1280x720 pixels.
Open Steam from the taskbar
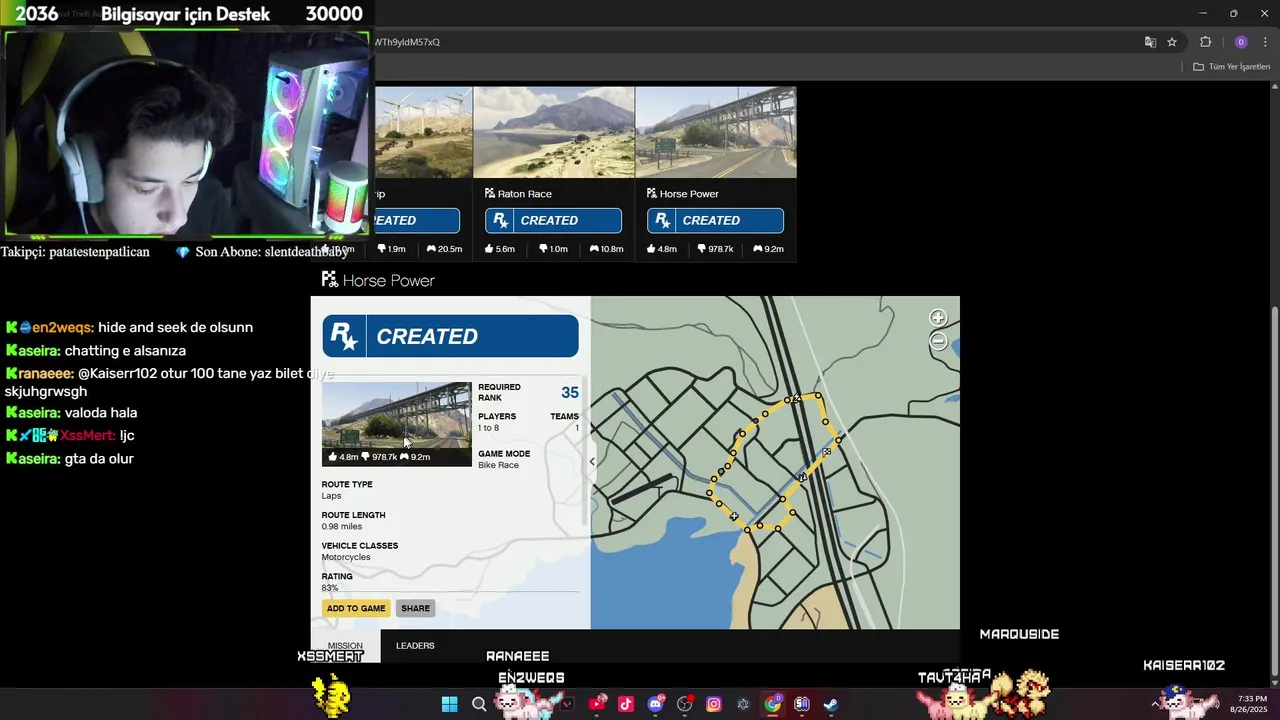(831, 704)
